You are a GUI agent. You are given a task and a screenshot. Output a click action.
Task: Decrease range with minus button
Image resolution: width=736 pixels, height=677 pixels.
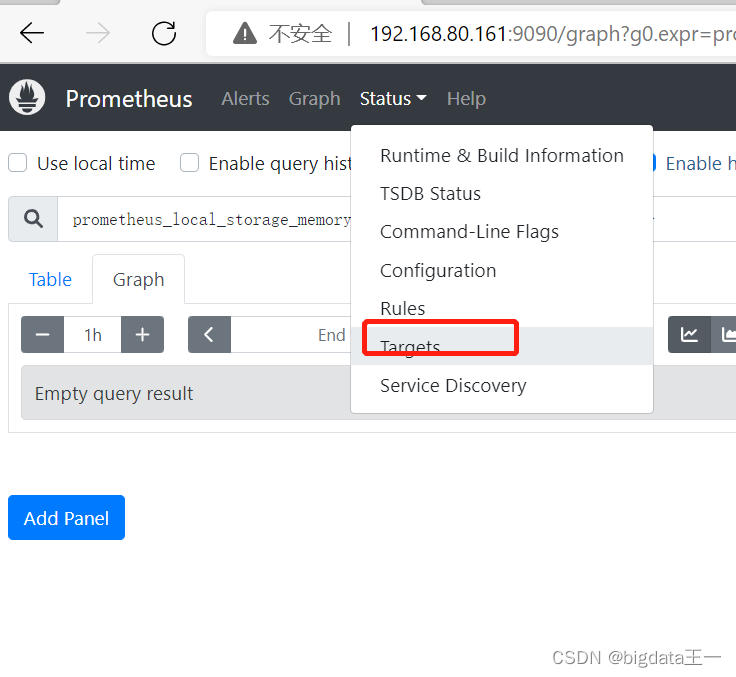(x=42, y=334)
